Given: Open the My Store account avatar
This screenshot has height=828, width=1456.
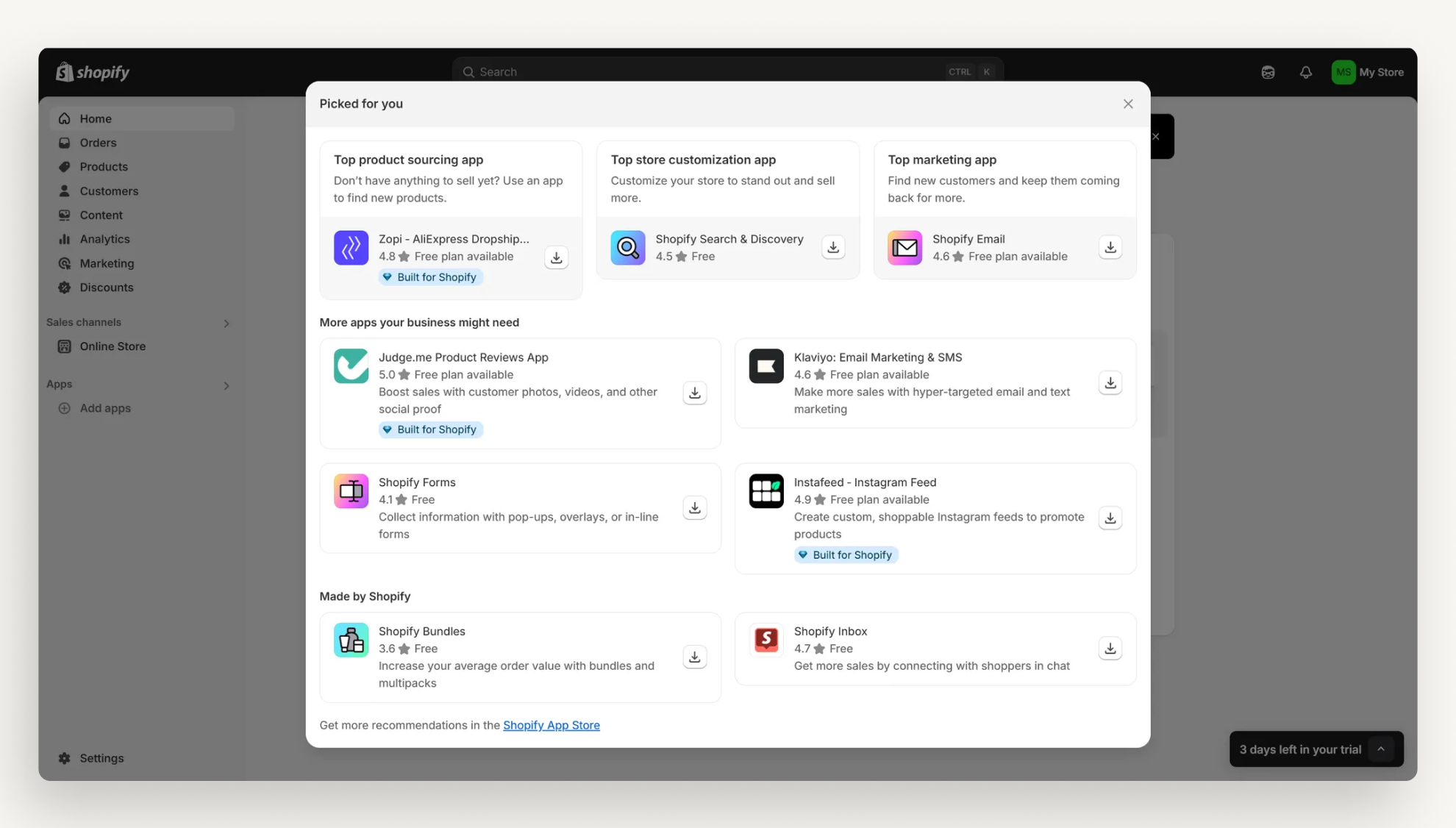Looking at the screenshot, I should point(1343,72).
